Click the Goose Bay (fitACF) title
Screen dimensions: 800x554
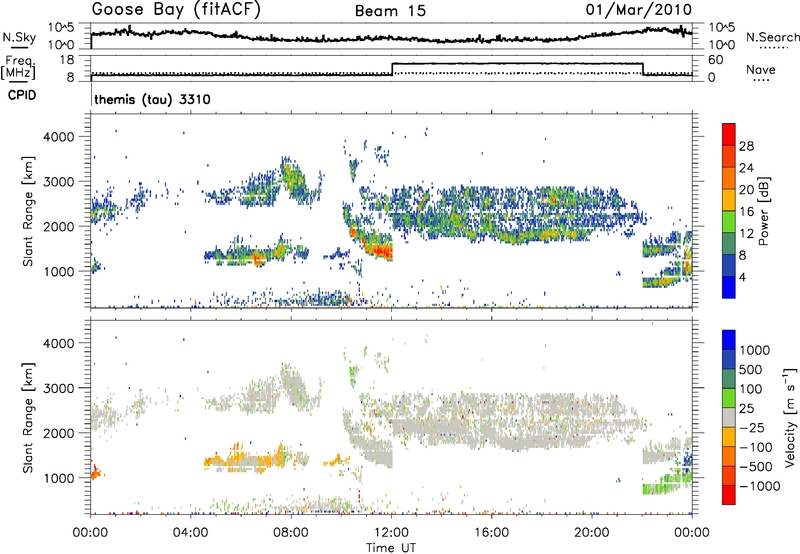pos(176,10)
